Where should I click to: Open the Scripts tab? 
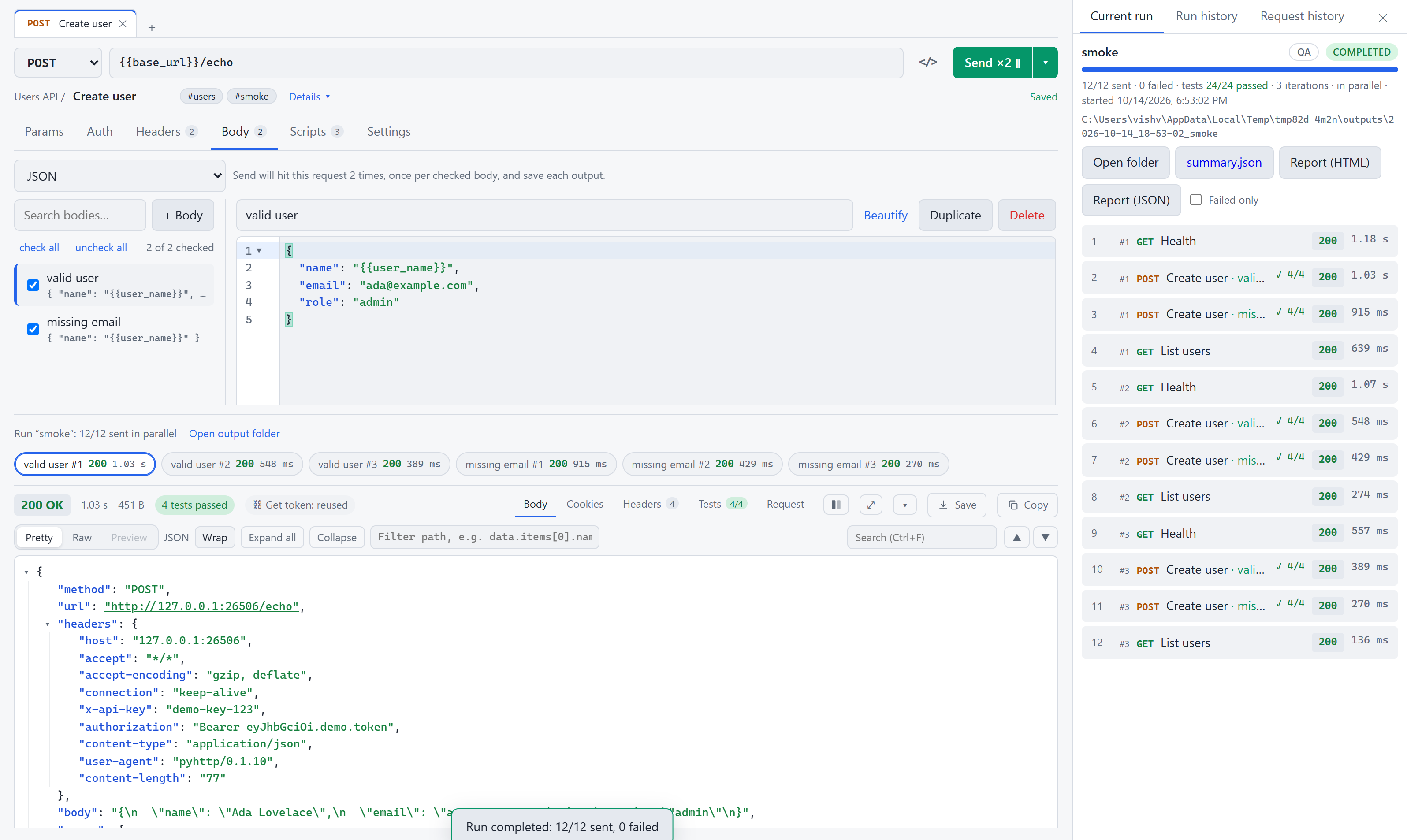316,132
